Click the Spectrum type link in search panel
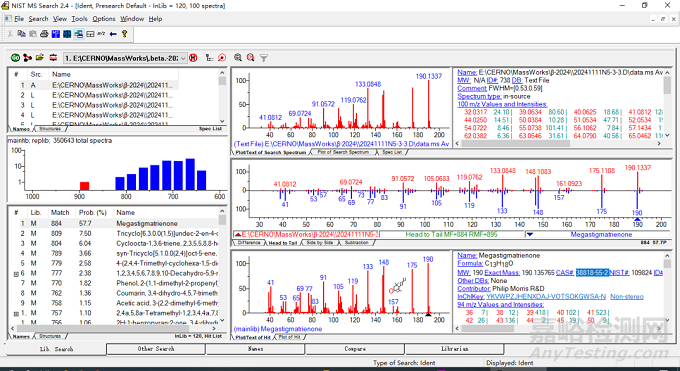 (479, 96)
